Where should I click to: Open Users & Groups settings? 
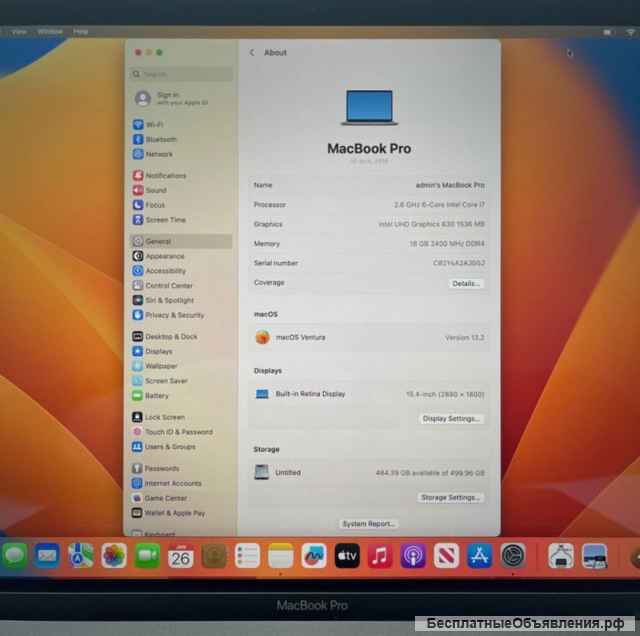pyautogui.click(x=164, y=447)
